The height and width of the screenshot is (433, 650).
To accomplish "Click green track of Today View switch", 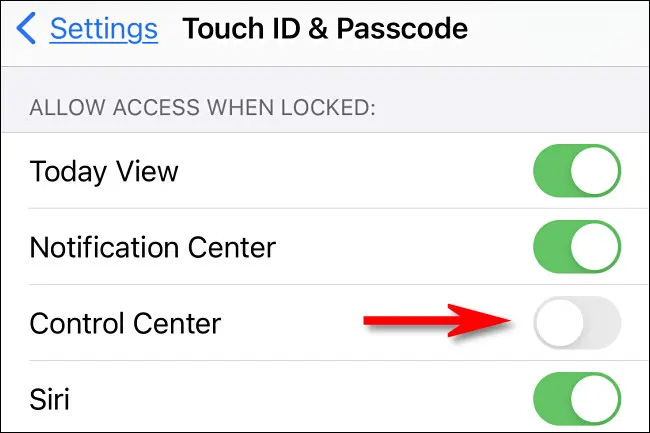I will [x=551, y=171].
